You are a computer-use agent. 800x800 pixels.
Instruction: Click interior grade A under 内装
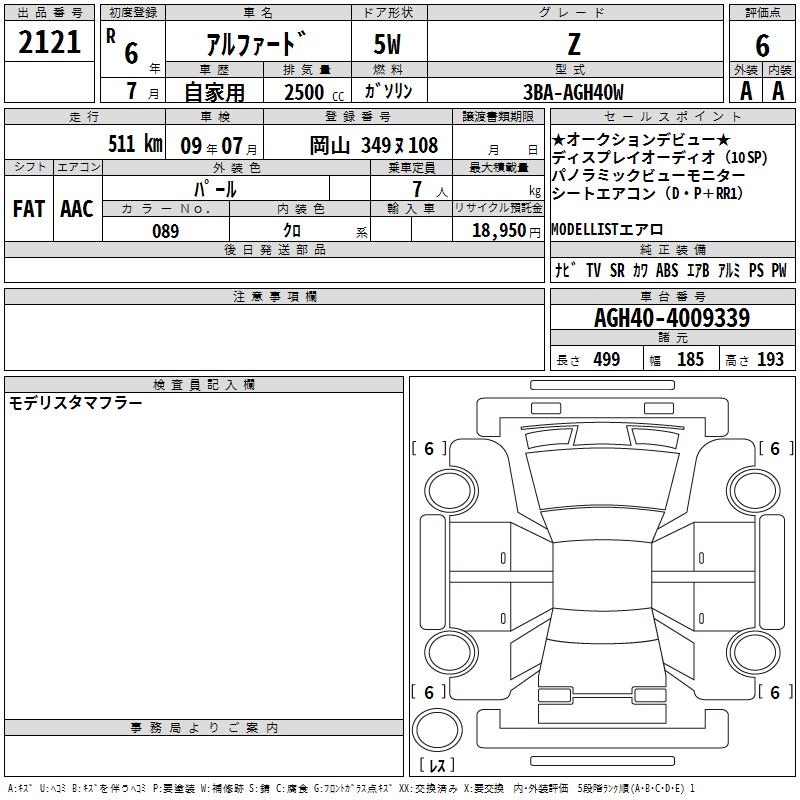coord(778,92)
